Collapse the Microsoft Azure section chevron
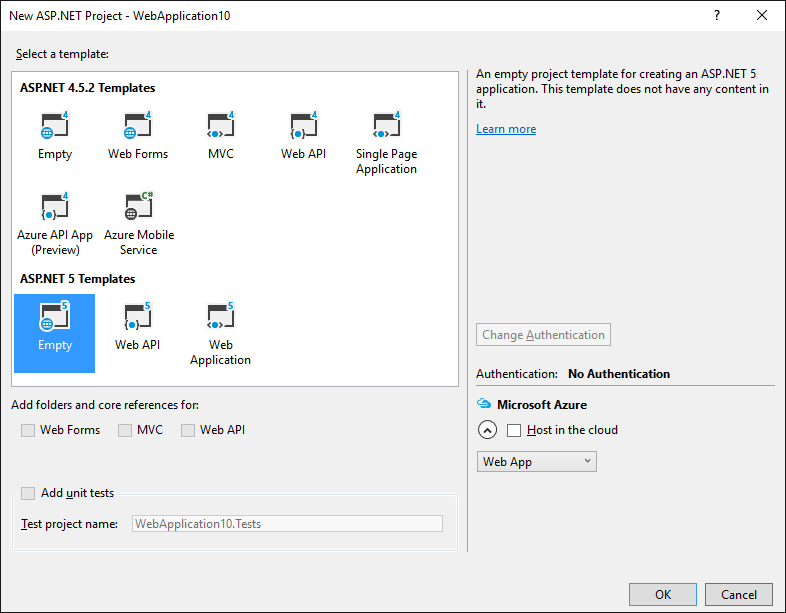This screenshot has height=613, width=786. tap(487, 430)
